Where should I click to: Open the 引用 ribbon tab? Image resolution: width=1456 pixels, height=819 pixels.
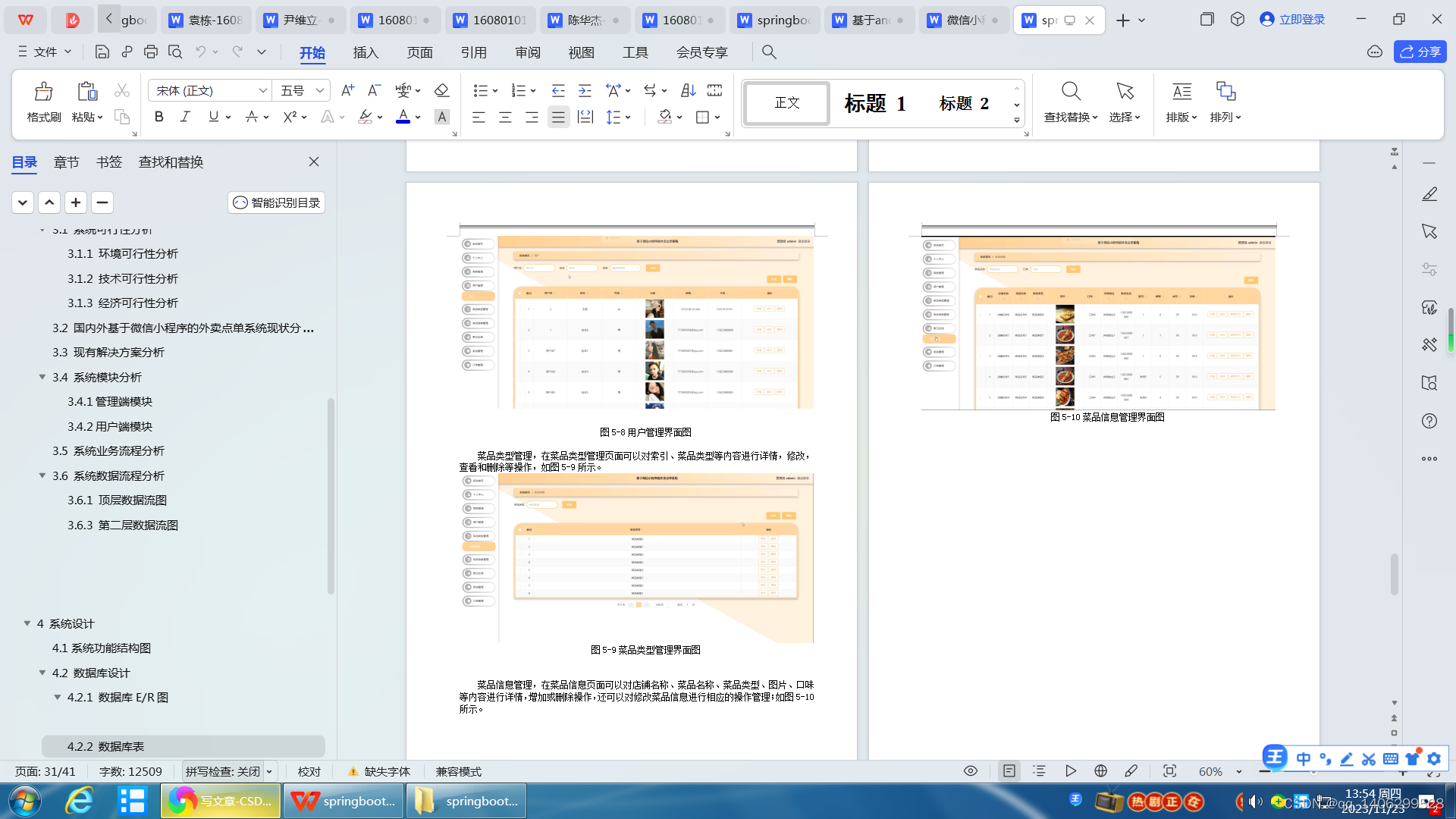click(473, 52)
